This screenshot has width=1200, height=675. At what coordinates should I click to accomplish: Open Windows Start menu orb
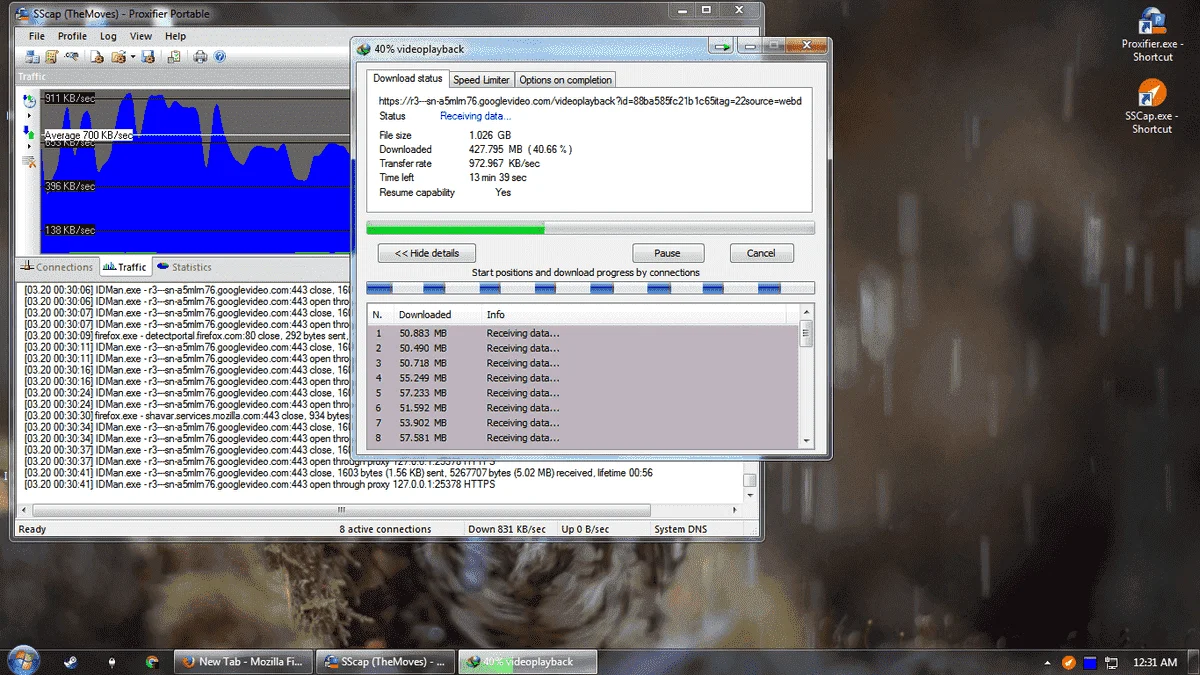(23, 661)
